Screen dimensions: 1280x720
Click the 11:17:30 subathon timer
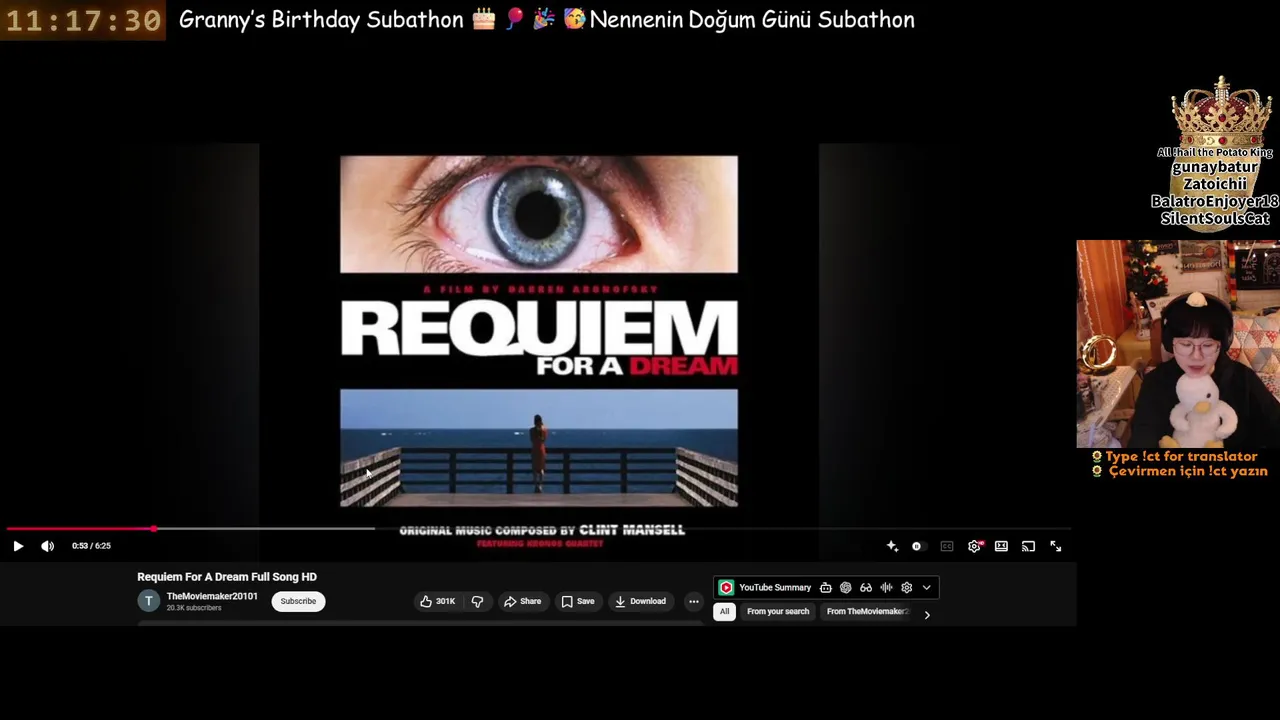click(x=83, y=20)
